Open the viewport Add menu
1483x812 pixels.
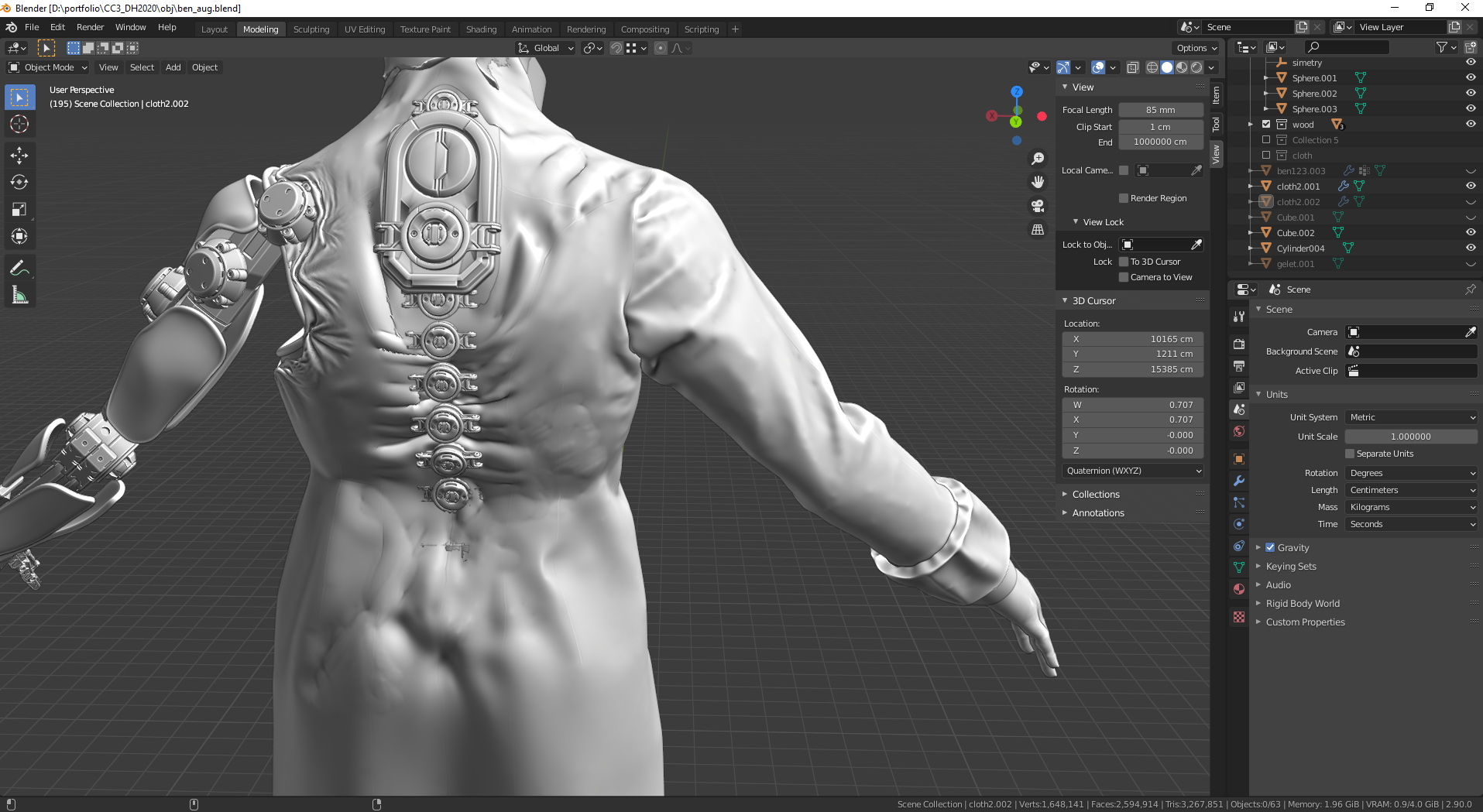(x=173, y=67)
